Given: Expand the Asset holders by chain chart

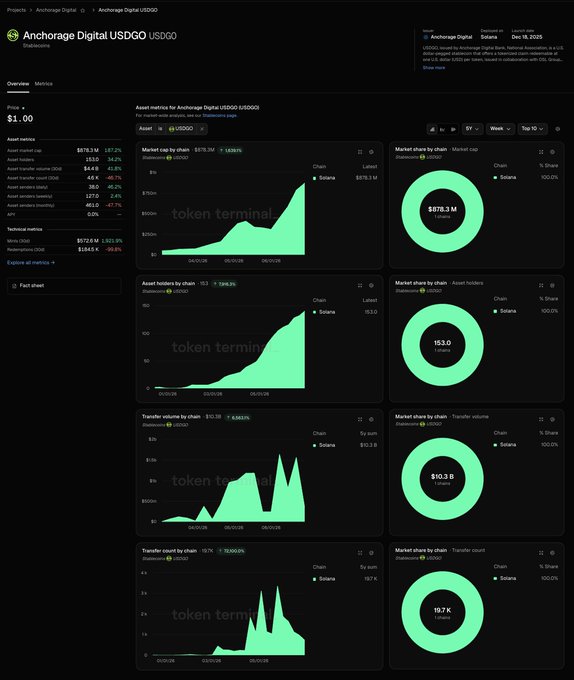Looking at the screenshot, I should click(x=360, y=285).
